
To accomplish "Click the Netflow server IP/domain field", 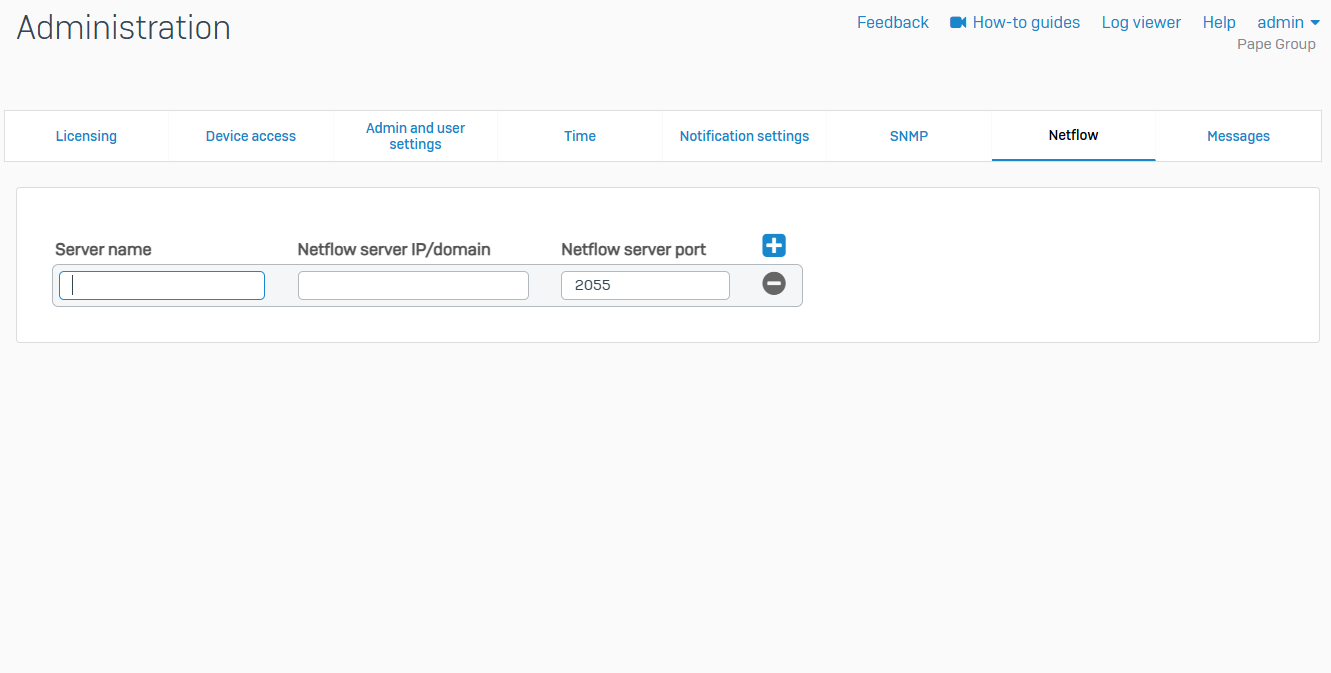I will 413,285.
